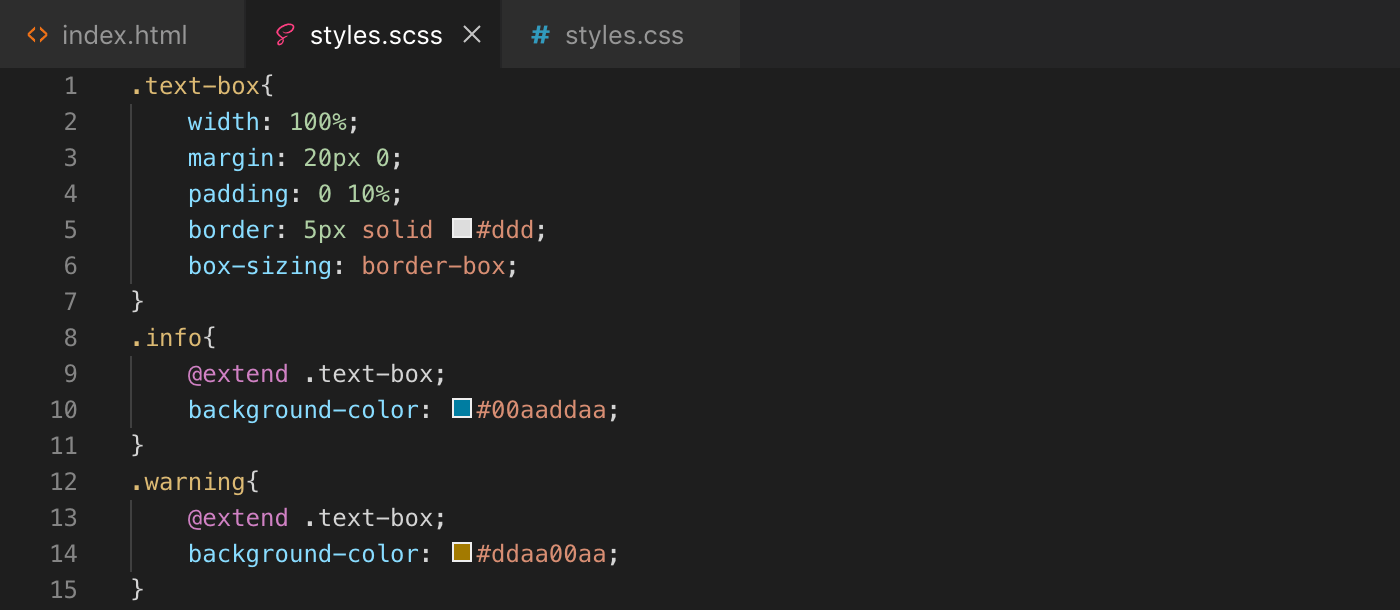Click the Sass icon on the styles.scss tab
The width and height of the screenshot is (1400, 610).
tap(283, 34)
